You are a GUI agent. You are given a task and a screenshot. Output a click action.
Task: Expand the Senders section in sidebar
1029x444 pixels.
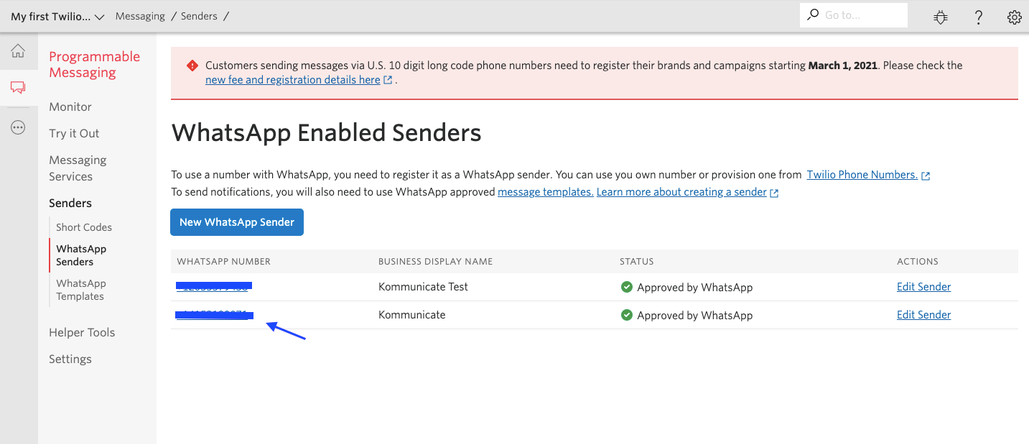click(70, 203)
